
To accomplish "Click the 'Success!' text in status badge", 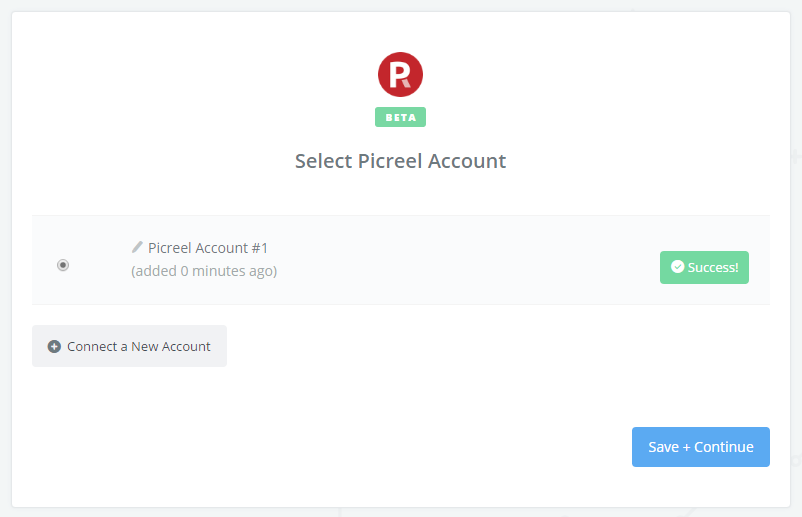I will click(713, 267).
